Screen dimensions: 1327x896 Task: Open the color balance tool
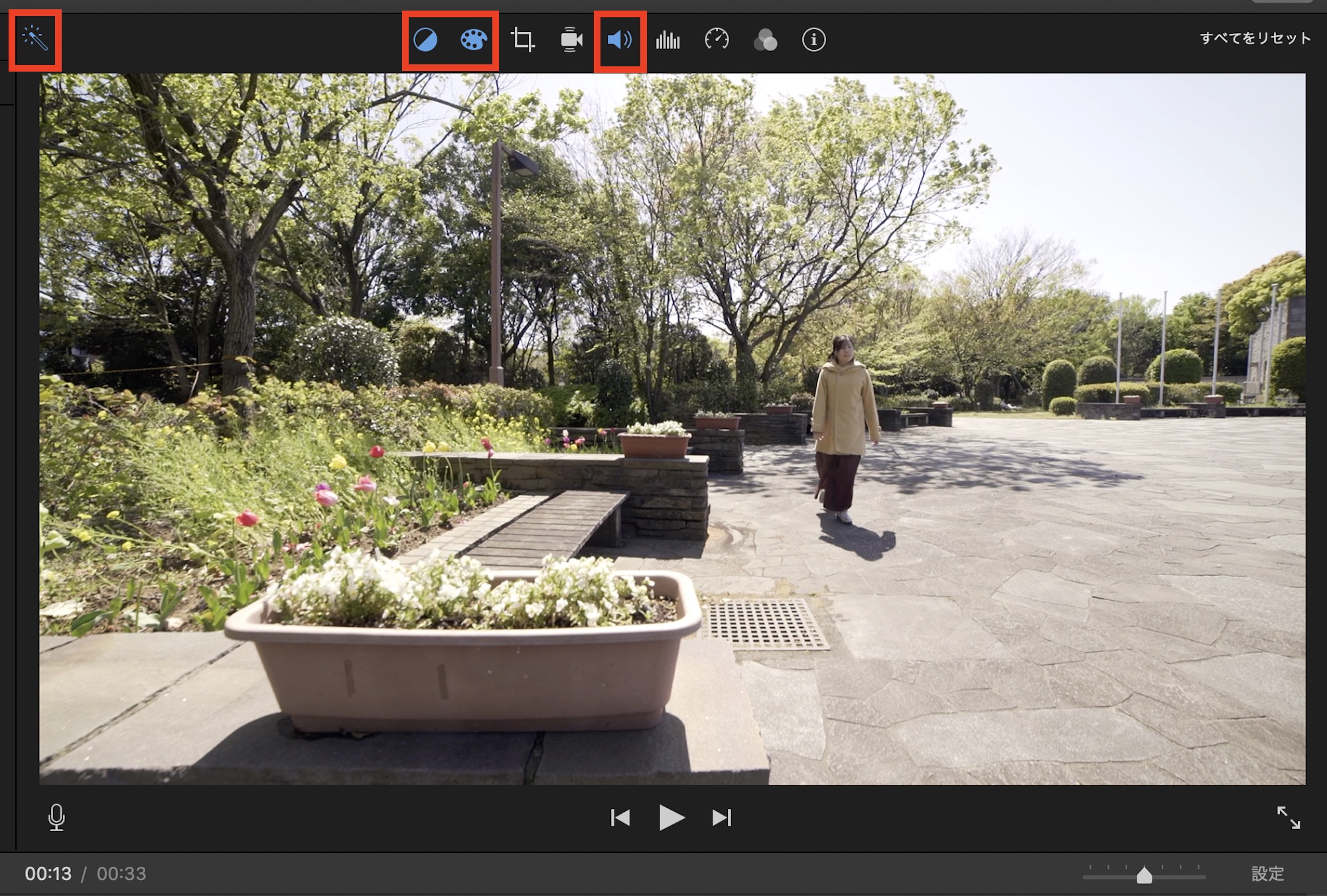[x=425, y=40]
